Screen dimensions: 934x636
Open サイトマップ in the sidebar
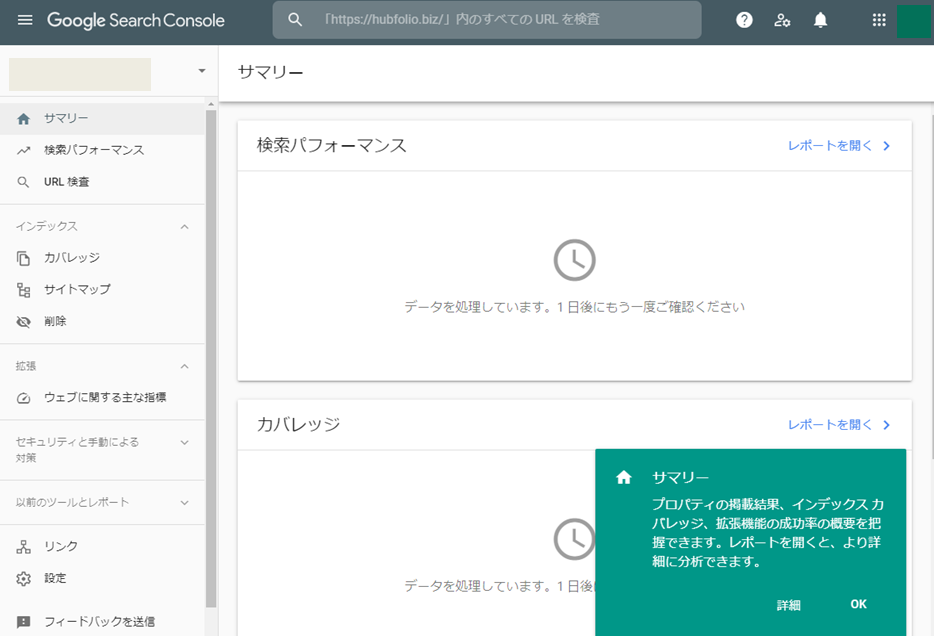pos(102,289)
